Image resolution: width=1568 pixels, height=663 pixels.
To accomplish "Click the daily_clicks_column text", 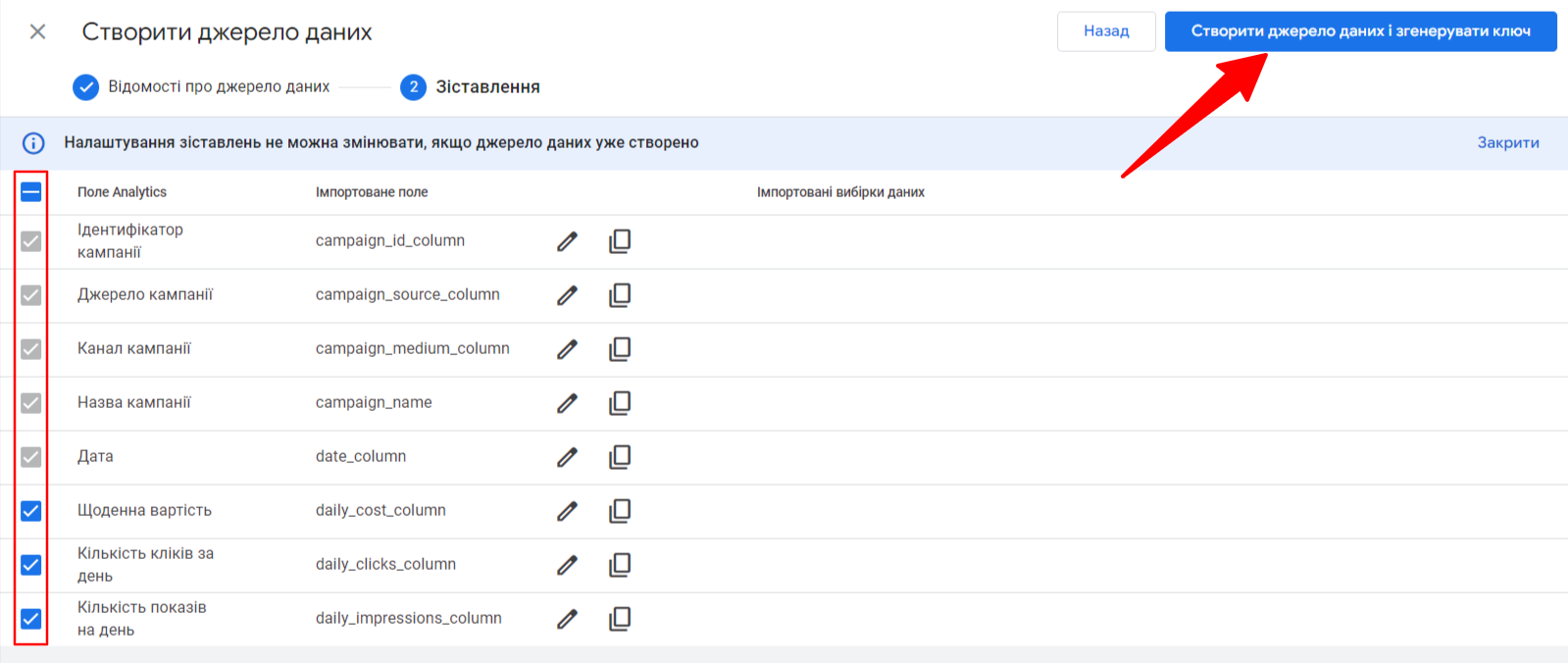I will coord(385,565).
